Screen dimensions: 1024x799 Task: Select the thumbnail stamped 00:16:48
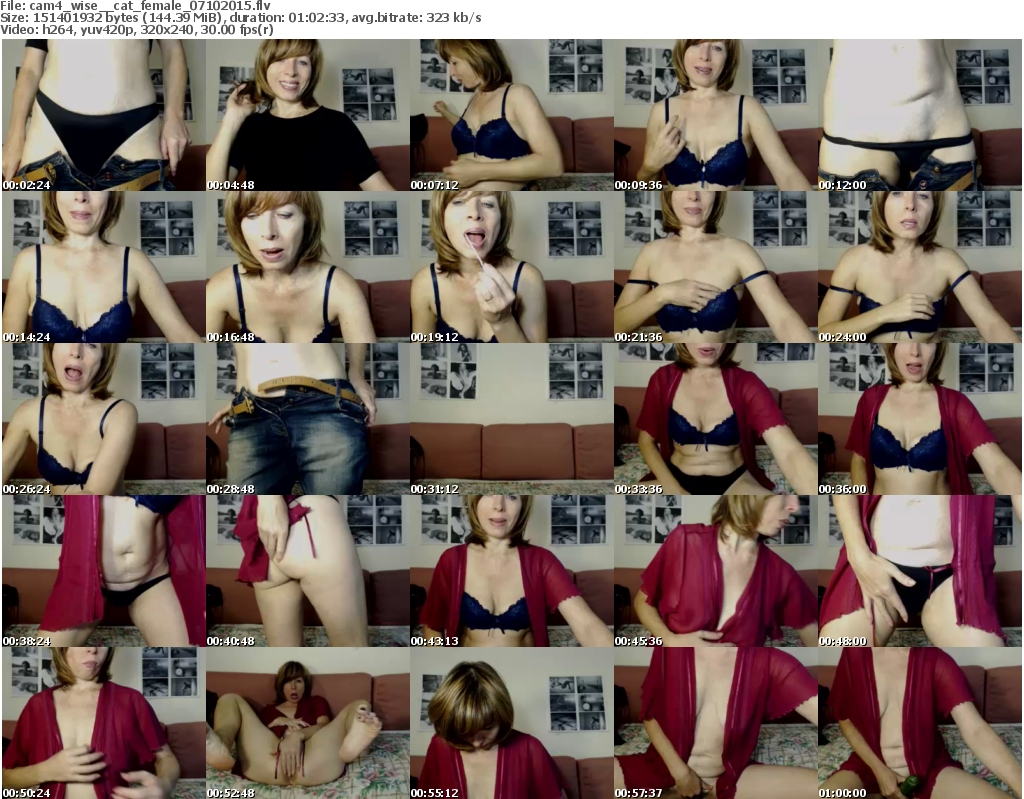click(308, 267)
